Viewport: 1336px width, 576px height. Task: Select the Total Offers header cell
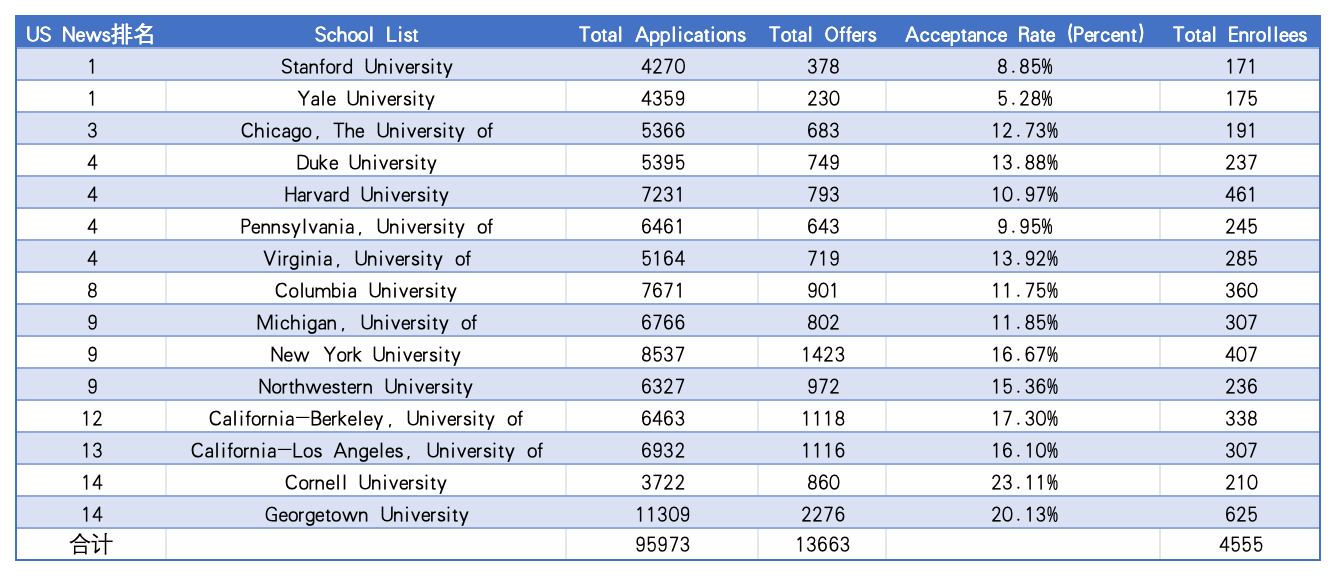pyautogui.click(x=822, y=35)
